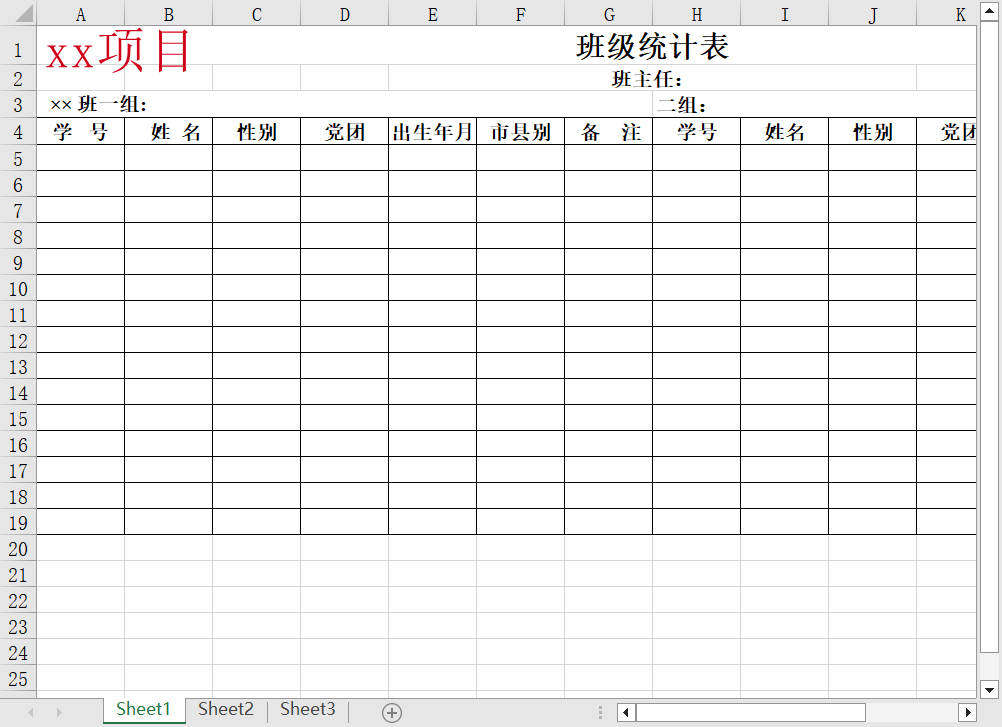Select the Sheet1 tab
This screenshot has width=1002, height=727.
tap(143, 709)
